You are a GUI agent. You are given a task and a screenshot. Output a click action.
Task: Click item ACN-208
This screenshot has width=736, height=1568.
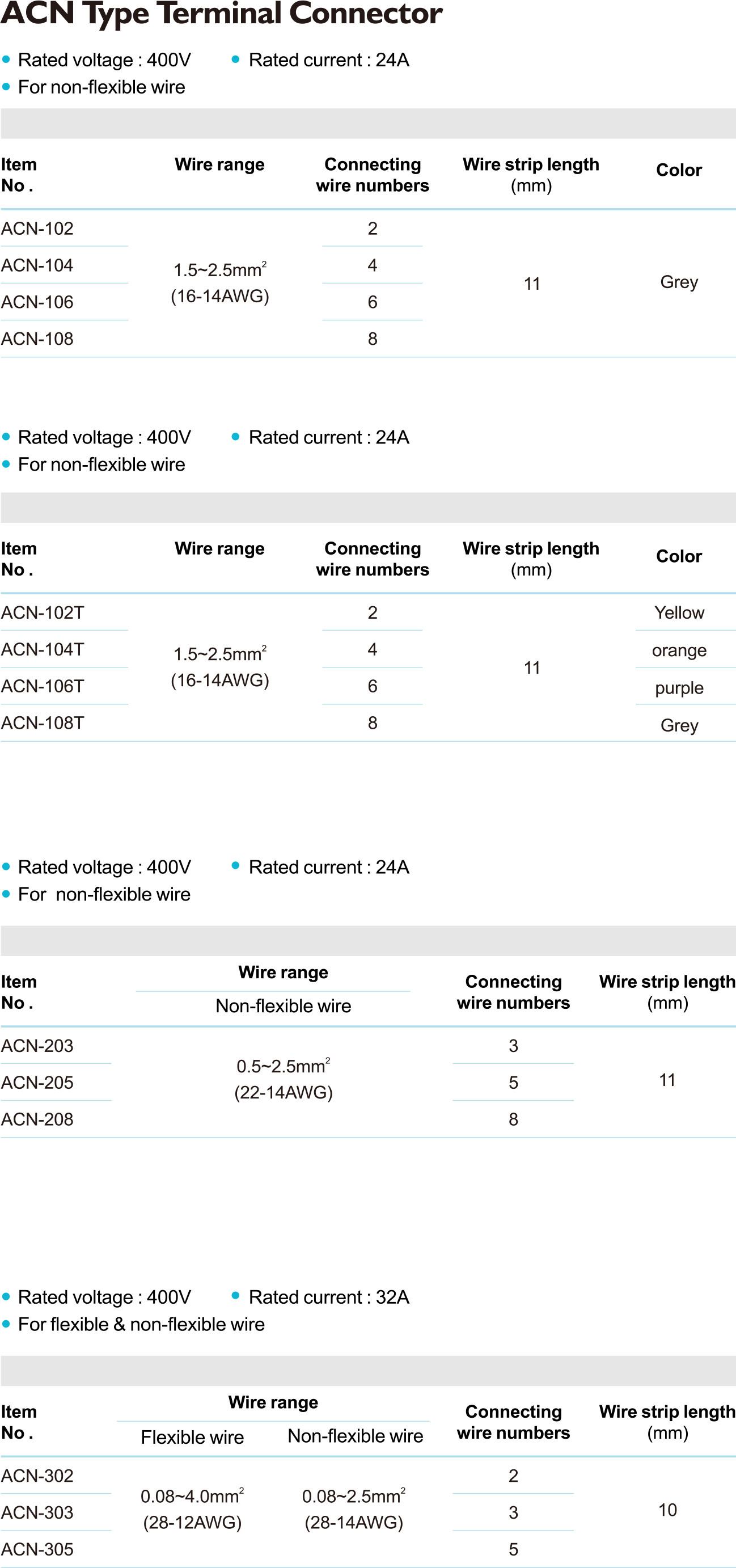(x=37, y=1119)
